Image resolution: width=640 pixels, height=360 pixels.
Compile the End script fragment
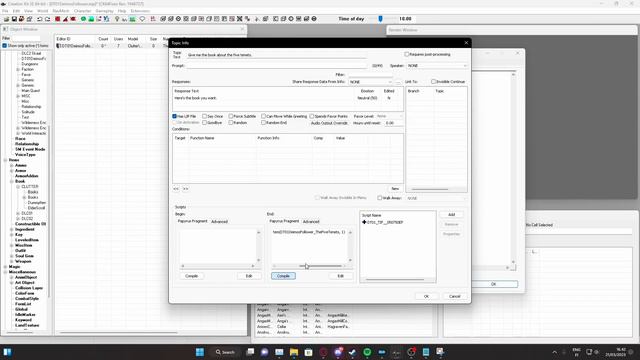[x=283, y=276]
